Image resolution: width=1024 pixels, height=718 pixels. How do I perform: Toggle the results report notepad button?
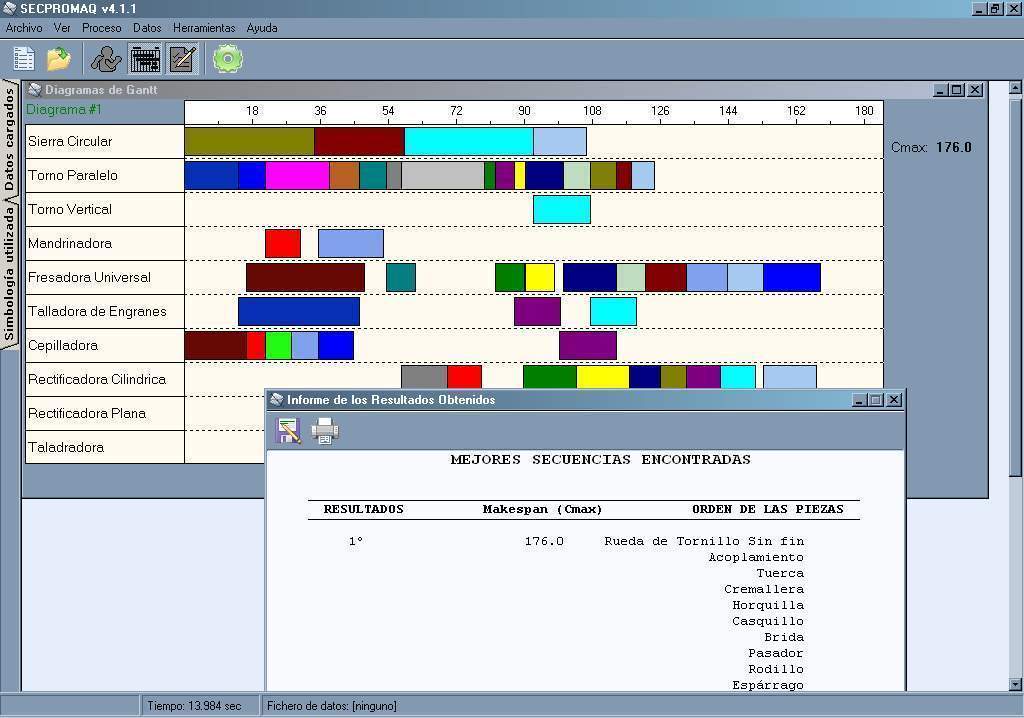tap(182, 59)
